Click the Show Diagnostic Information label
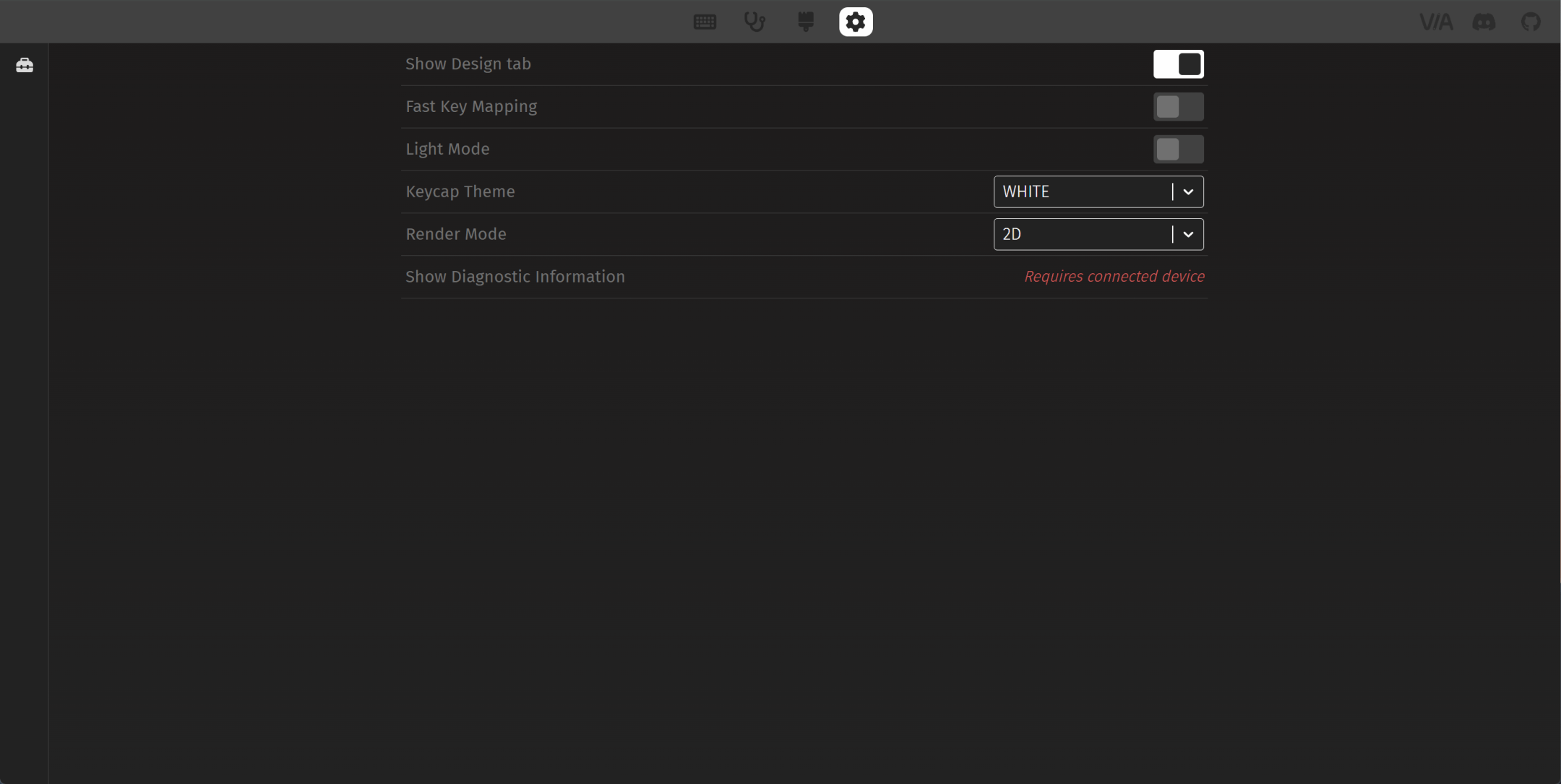 [x=515, y=277]
